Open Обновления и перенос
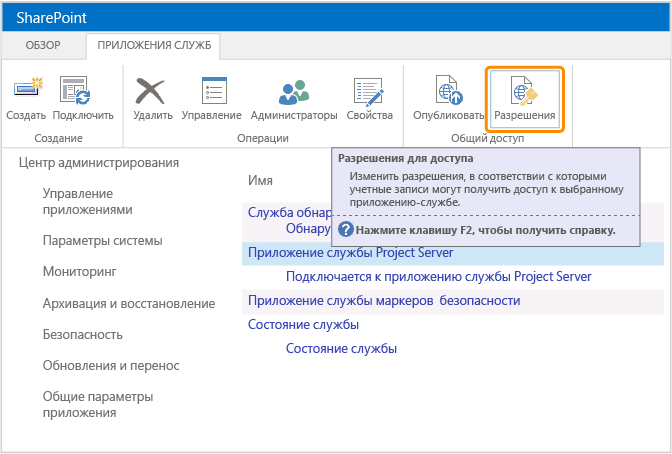Screen dimensions: 672x454 click(x=111, y=366)
